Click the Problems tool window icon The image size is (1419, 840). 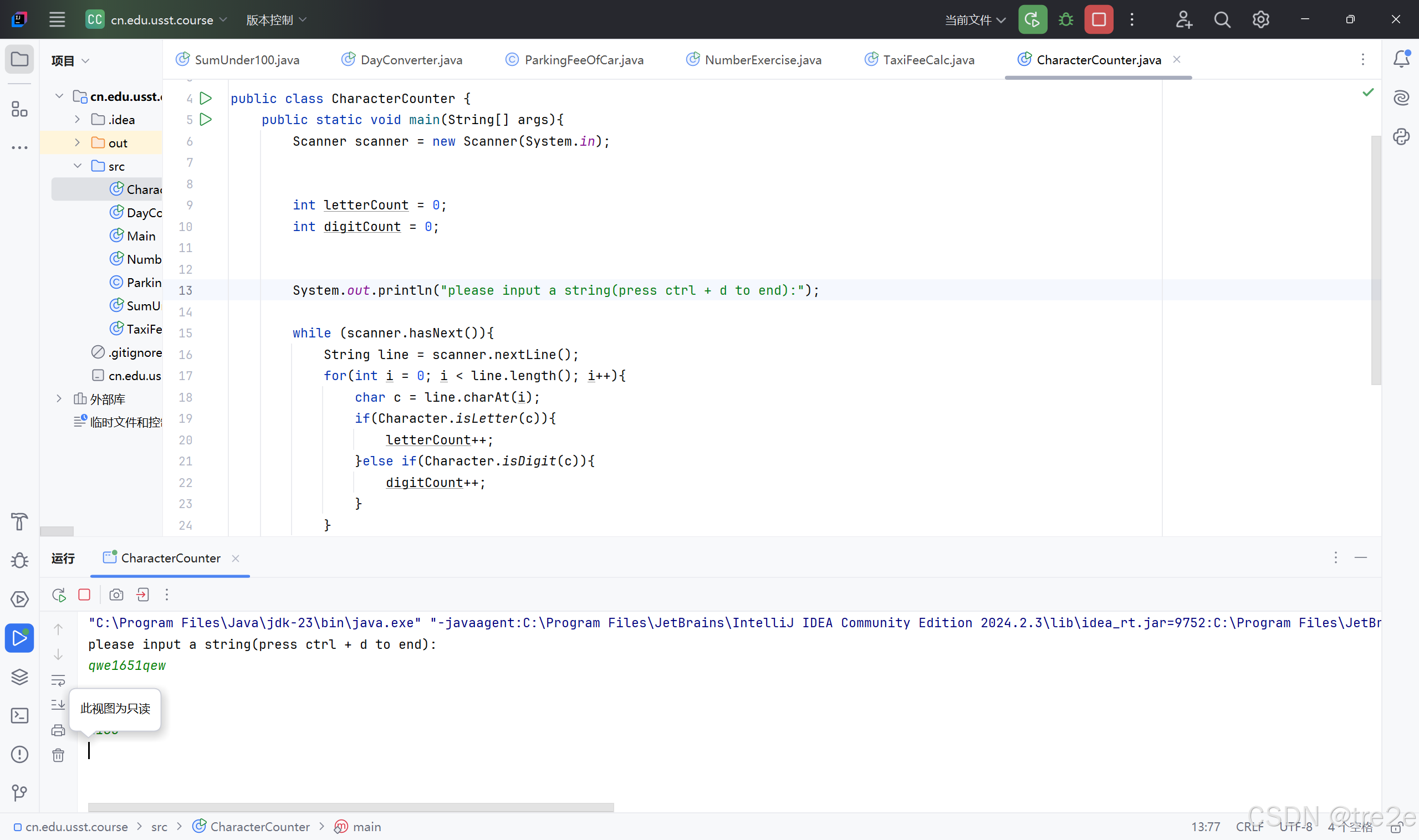point(20,754)
